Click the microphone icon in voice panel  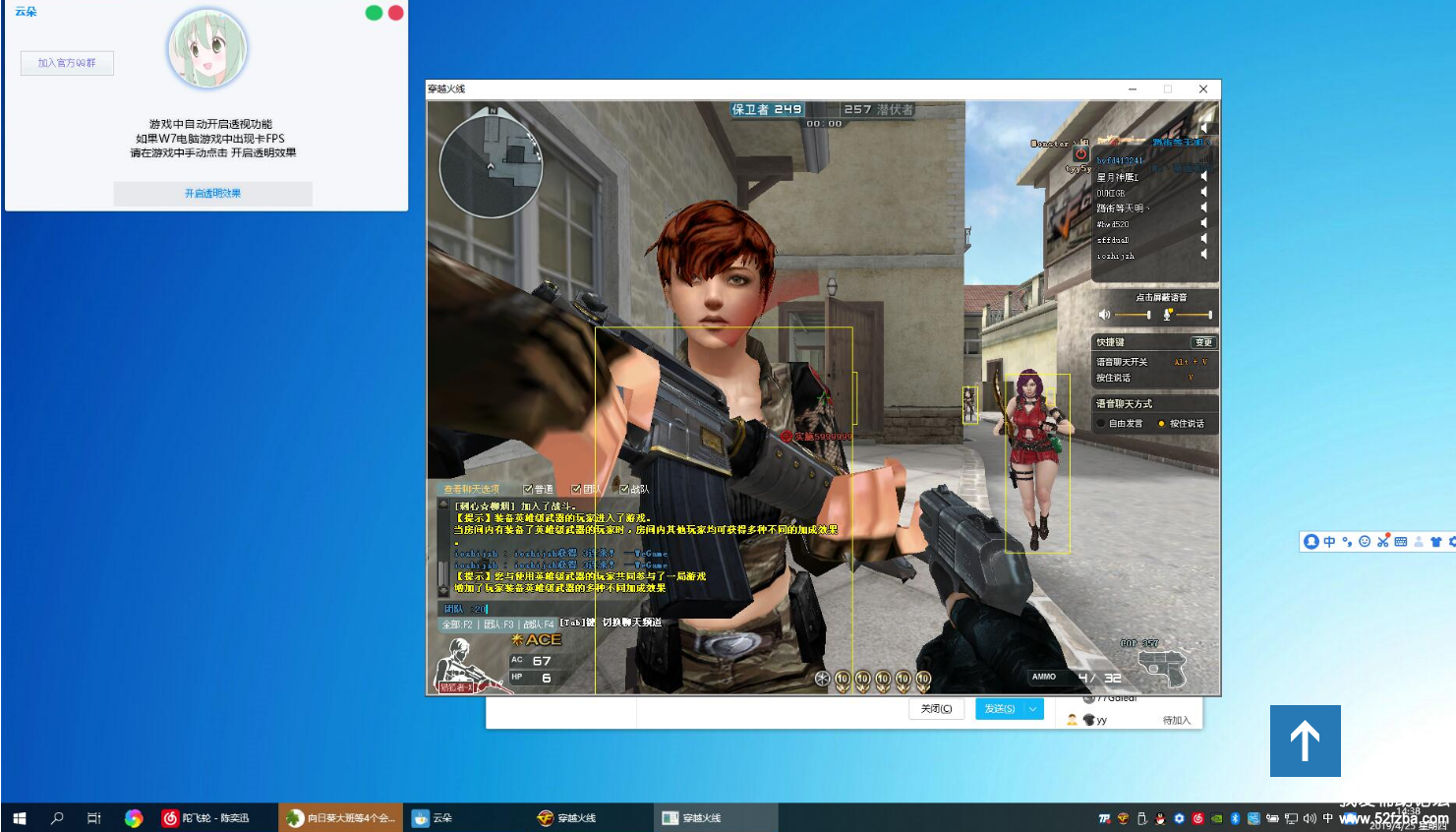click(1167, 315)
